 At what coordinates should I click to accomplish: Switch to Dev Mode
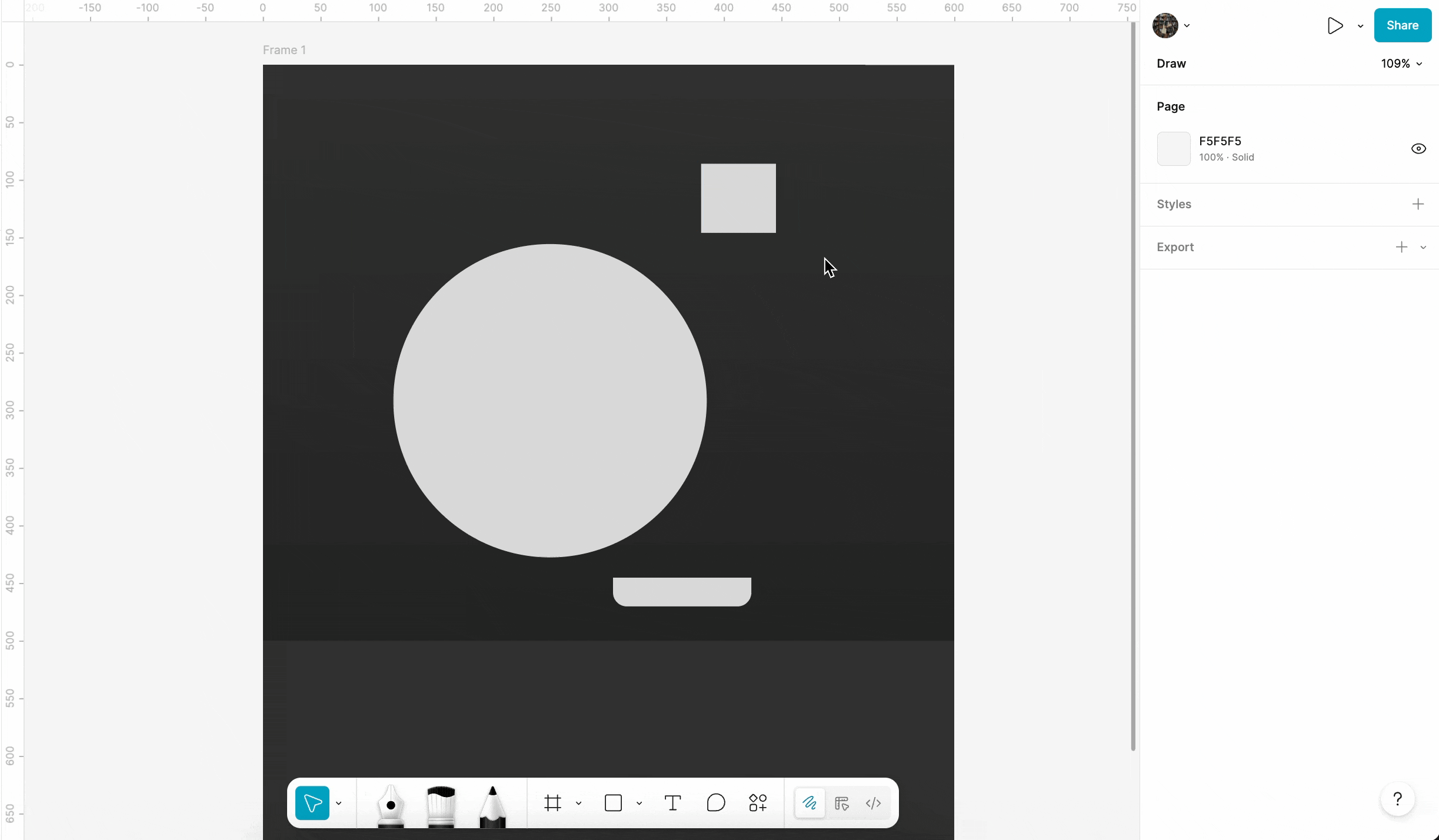(x=873, y=802)
